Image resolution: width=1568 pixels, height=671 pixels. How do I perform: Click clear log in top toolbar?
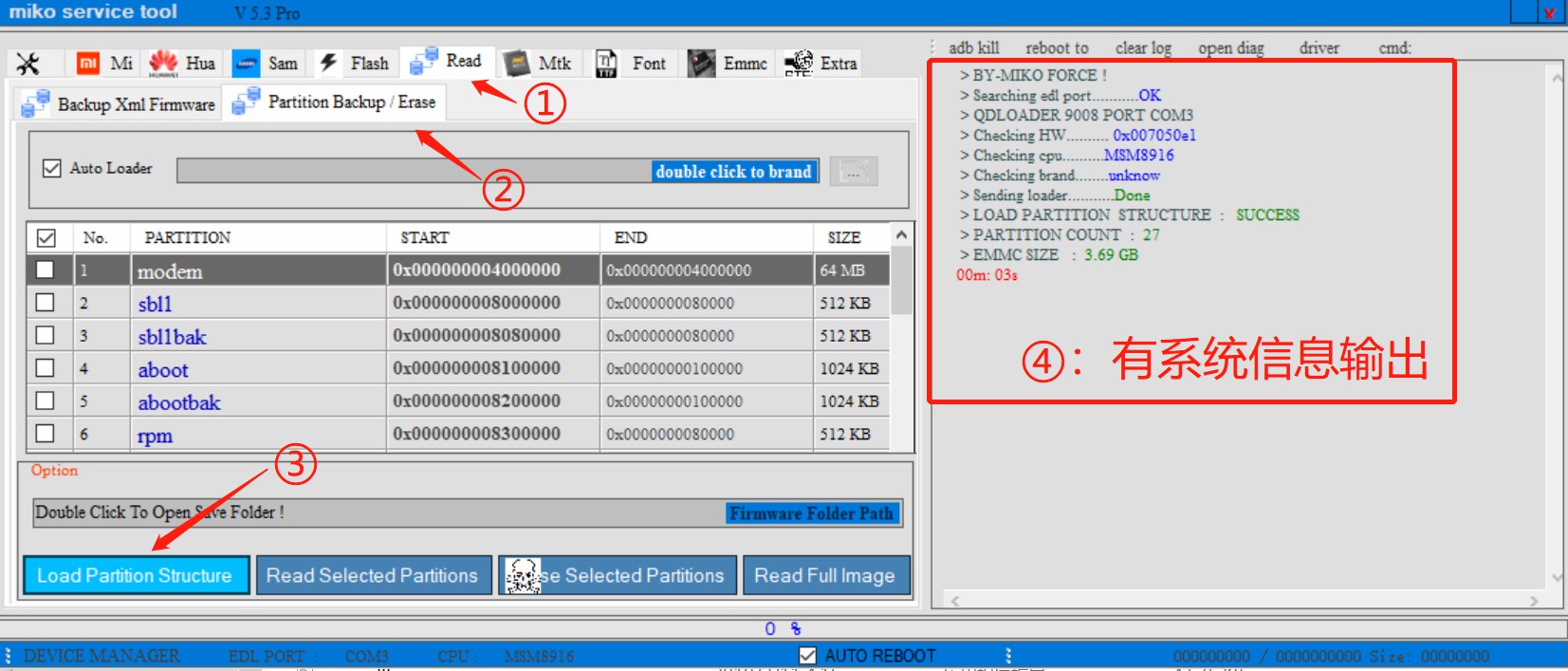point(1143,48)
